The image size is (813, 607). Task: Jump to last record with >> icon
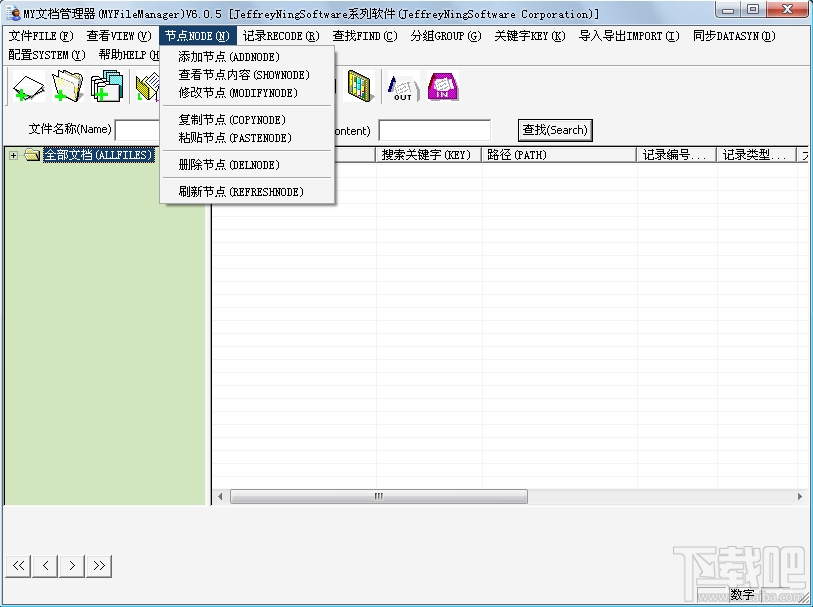(98, 565)
